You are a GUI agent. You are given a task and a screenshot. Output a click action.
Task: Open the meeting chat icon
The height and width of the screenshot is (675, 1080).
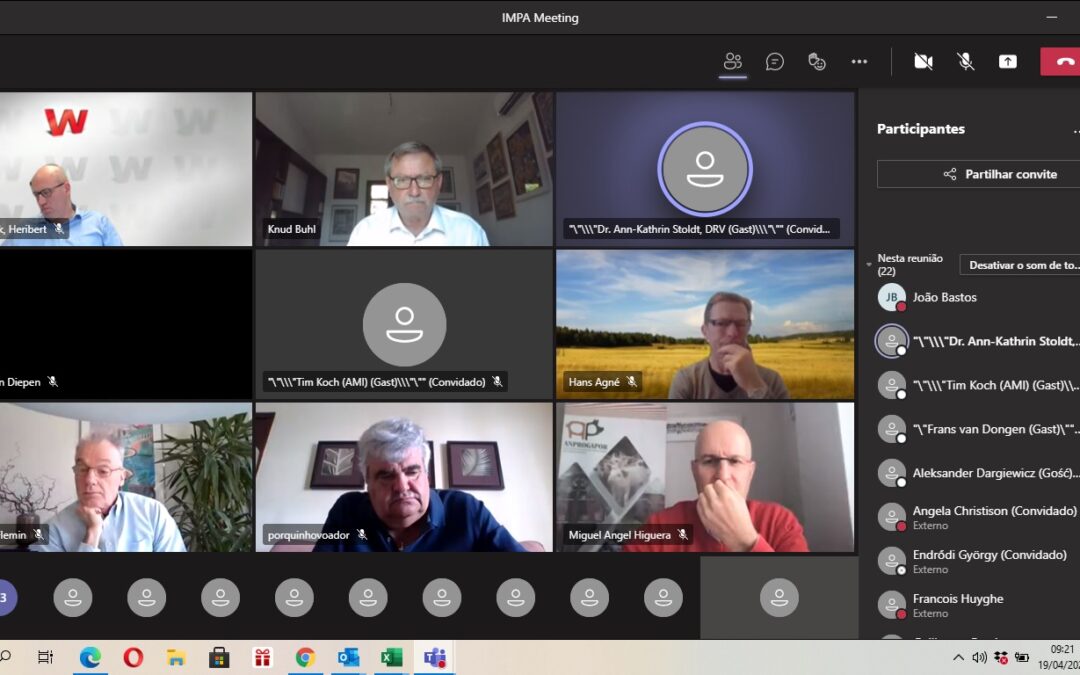(x=775, y=61)
